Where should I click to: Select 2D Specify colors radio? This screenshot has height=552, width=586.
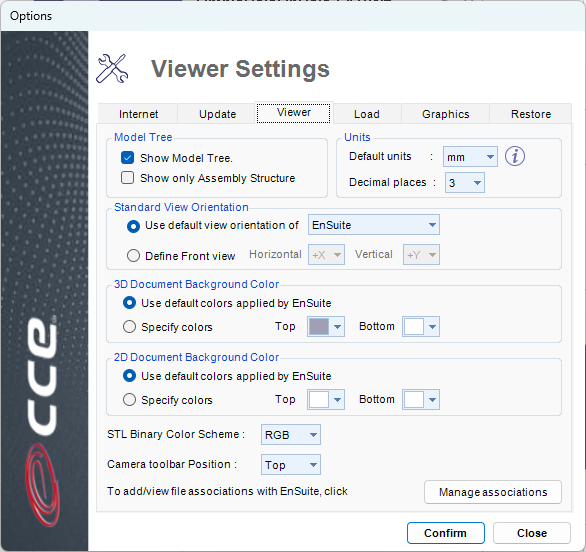coord(129,400)
